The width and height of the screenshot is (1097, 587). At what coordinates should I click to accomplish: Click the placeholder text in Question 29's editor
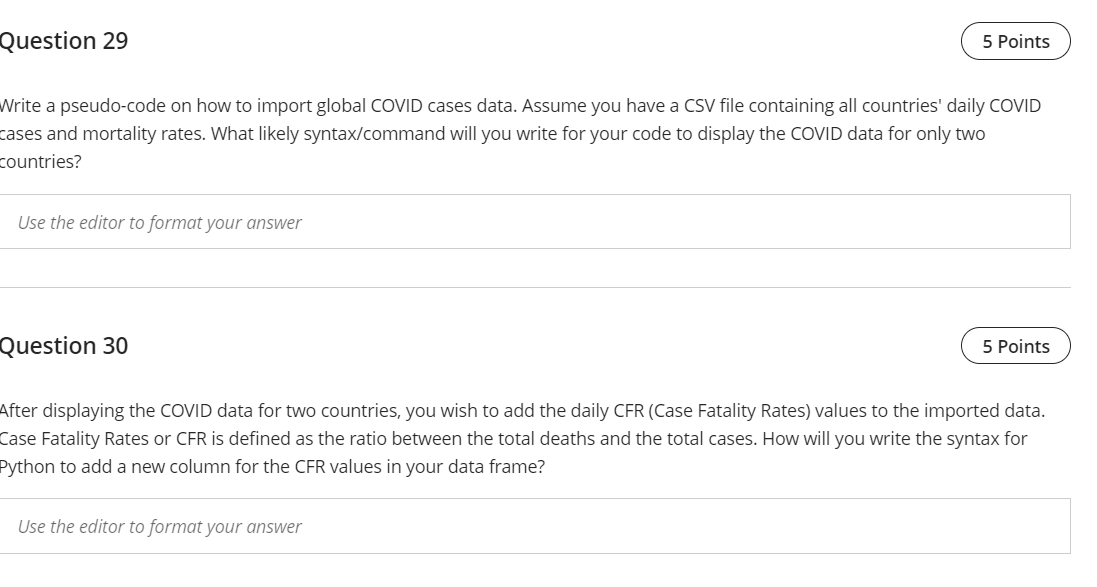tap(160, 222)
